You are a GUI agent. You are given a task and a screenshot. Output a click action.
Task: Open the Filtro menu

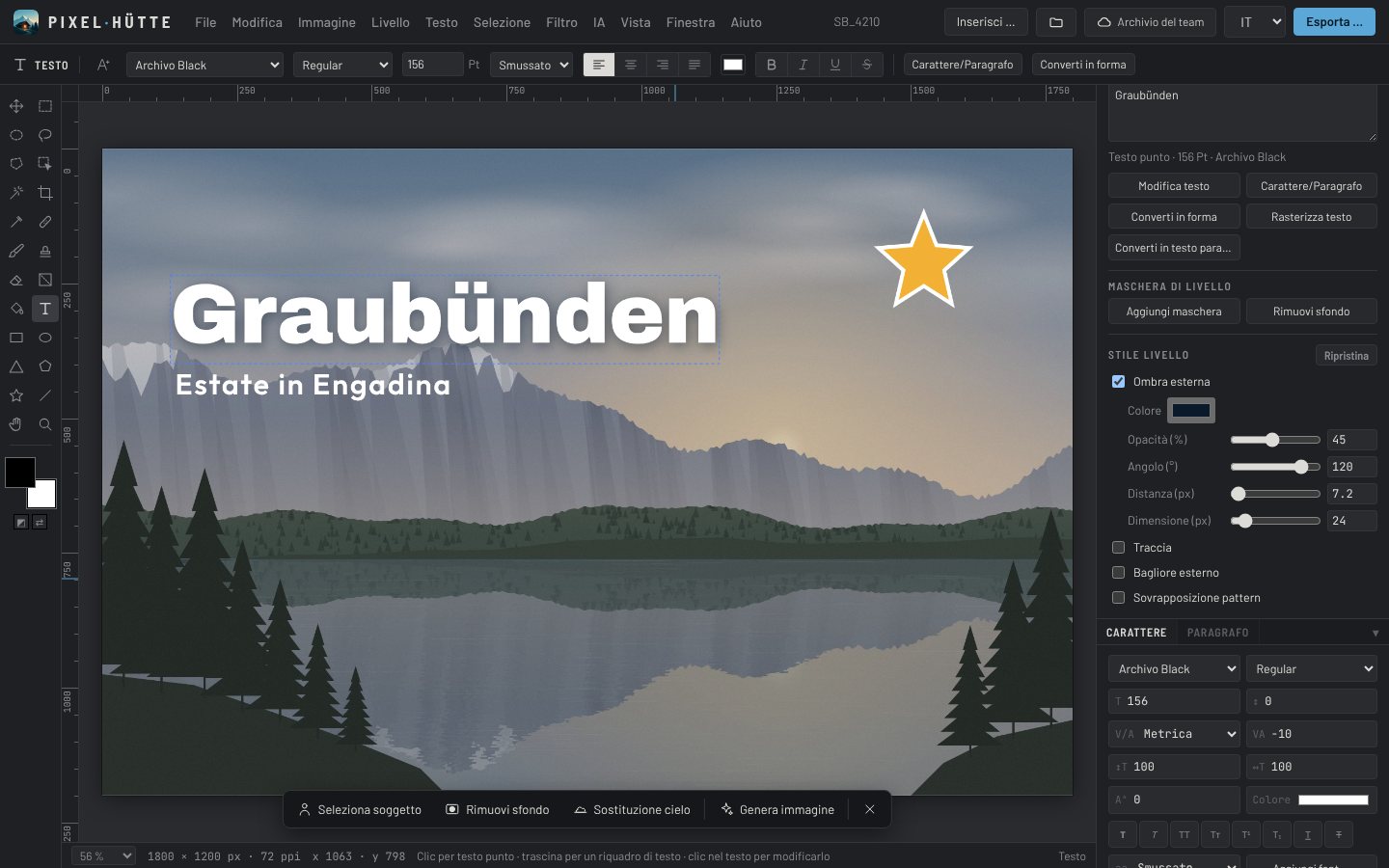[x=561, y=22]
